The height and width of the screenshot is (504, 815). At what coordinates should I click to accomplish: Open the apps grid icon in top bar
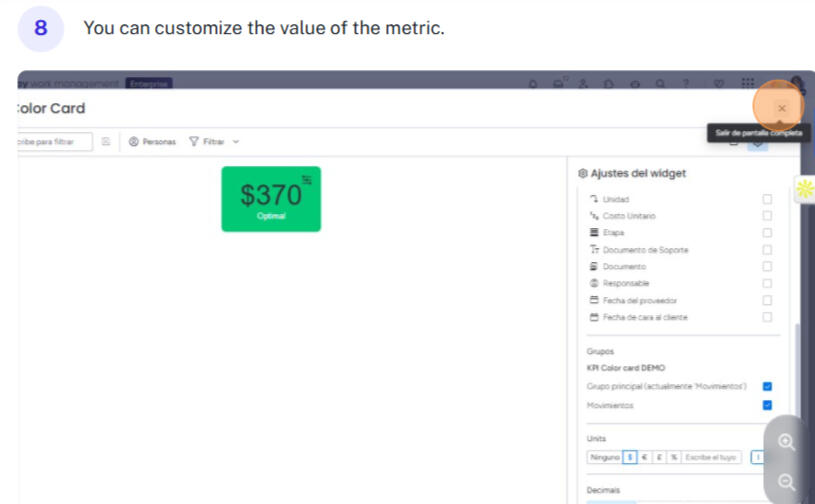tap(747, 84)
